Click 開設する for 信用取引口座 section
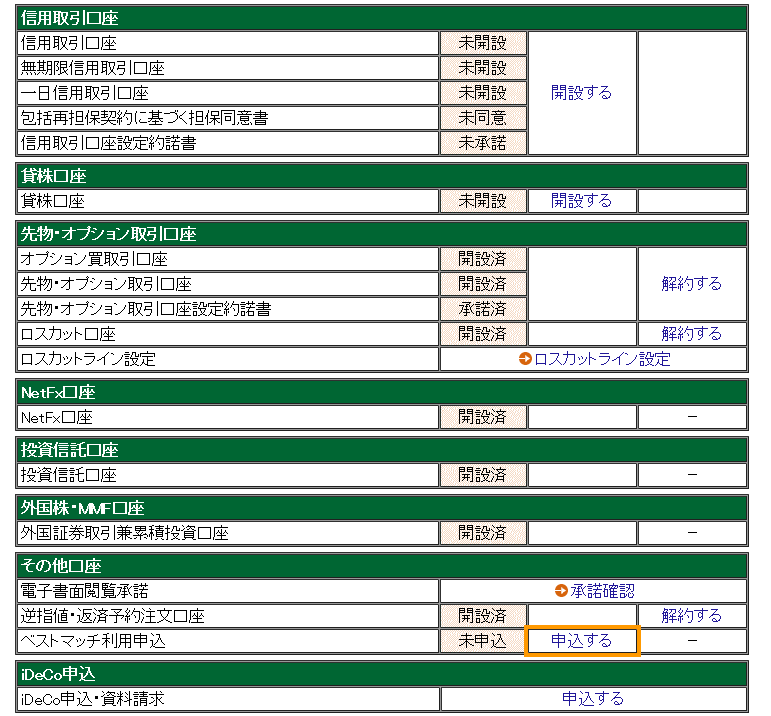Screen dimensions: 771x716 581,93
